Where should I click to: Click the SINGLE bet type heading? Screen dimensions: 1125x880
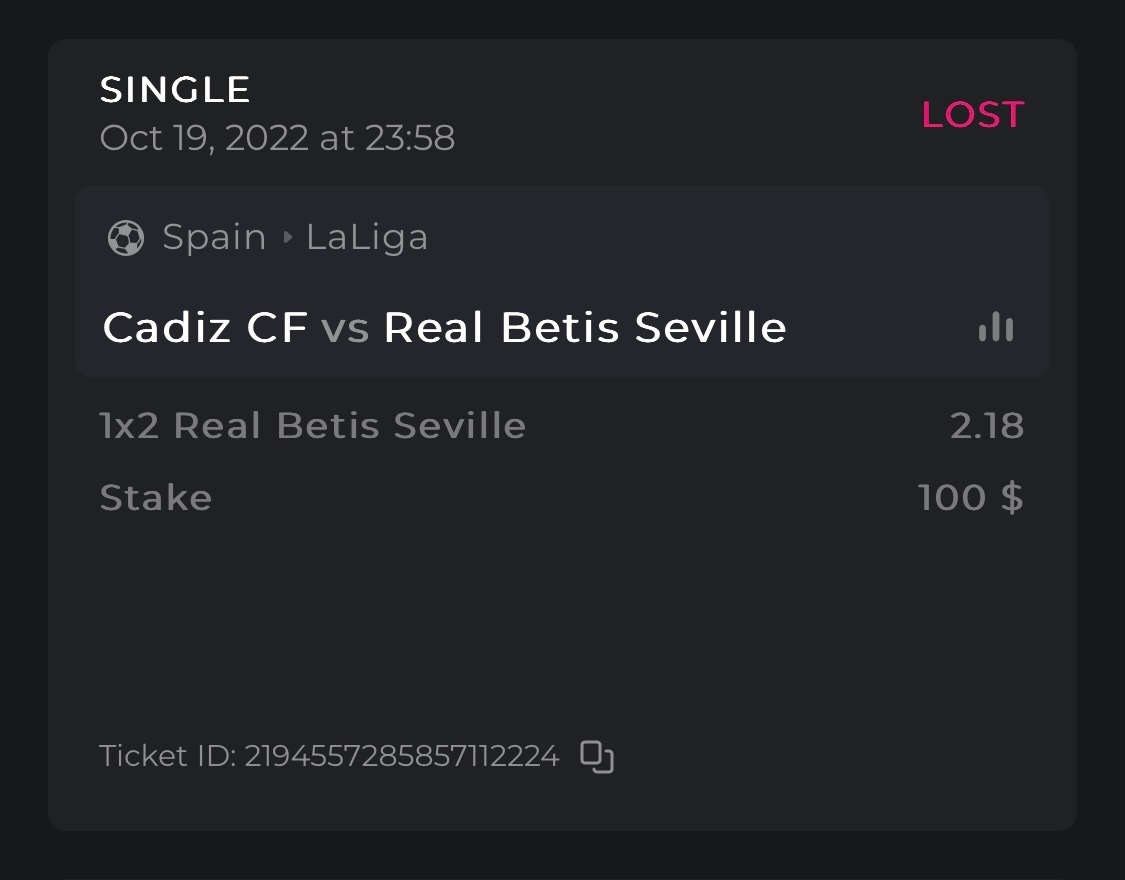175,90
